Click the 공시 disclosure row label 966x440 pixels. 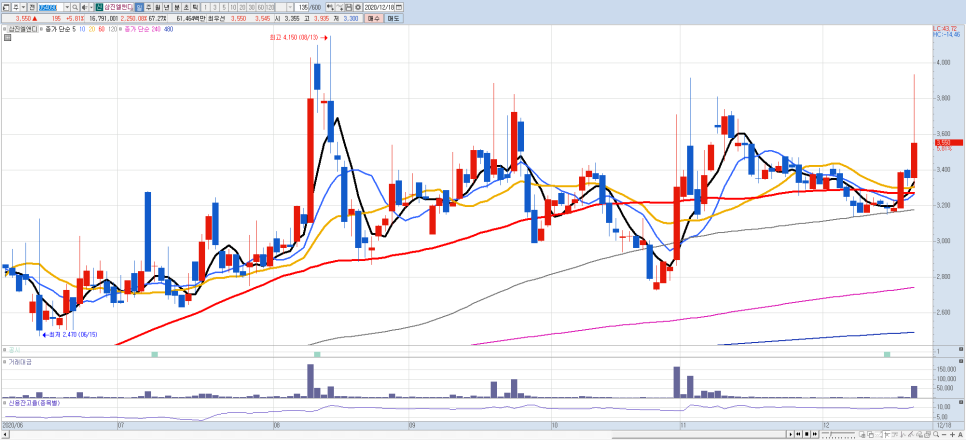coord(13,350)
